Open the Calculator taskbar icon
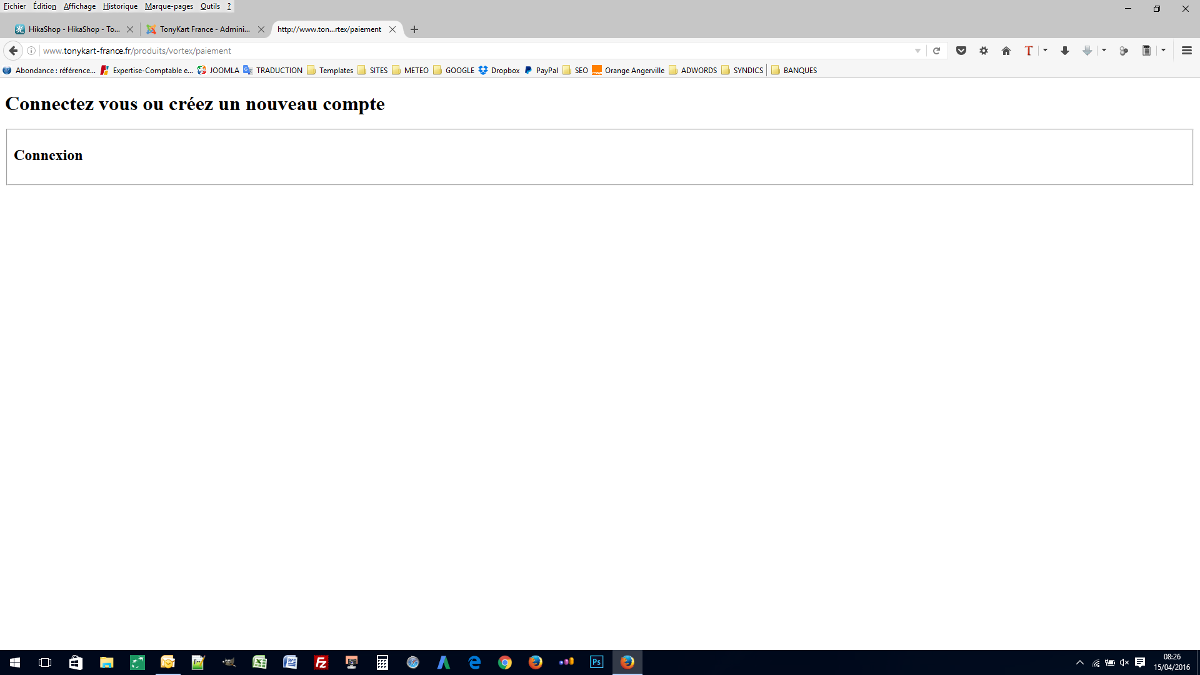This screenshot has height=675, width=1200. (382, 662)
